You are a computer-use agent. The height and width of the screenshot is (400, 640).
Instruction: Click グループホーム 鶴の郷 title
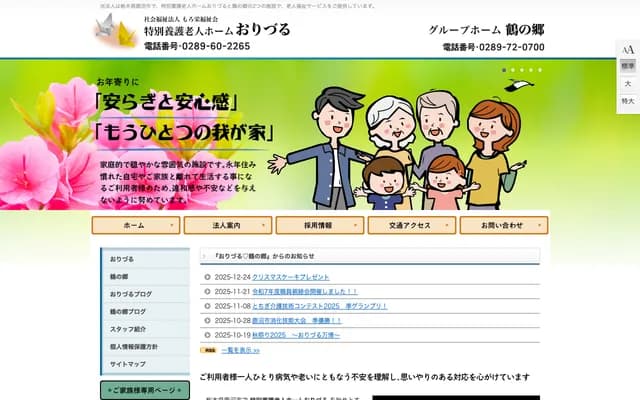point(487,30)
